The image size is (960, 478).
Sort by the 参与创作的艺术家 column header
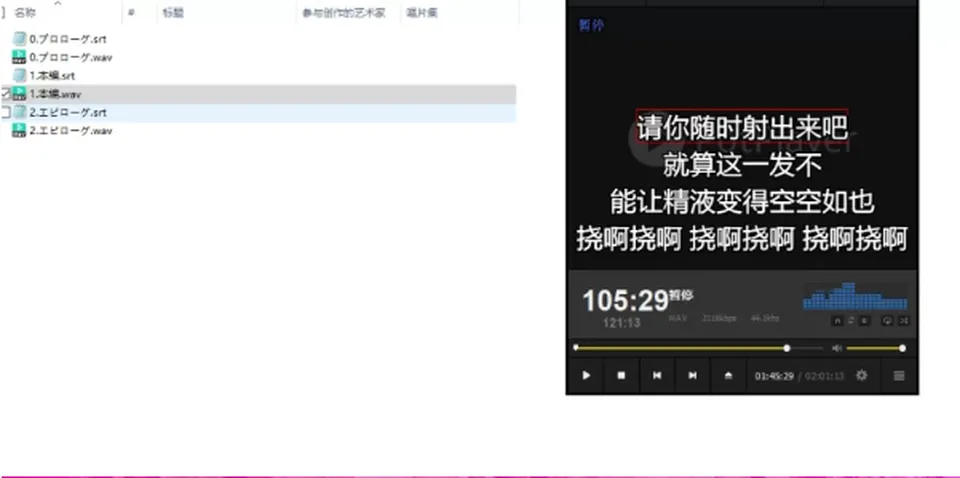(343, 12)
